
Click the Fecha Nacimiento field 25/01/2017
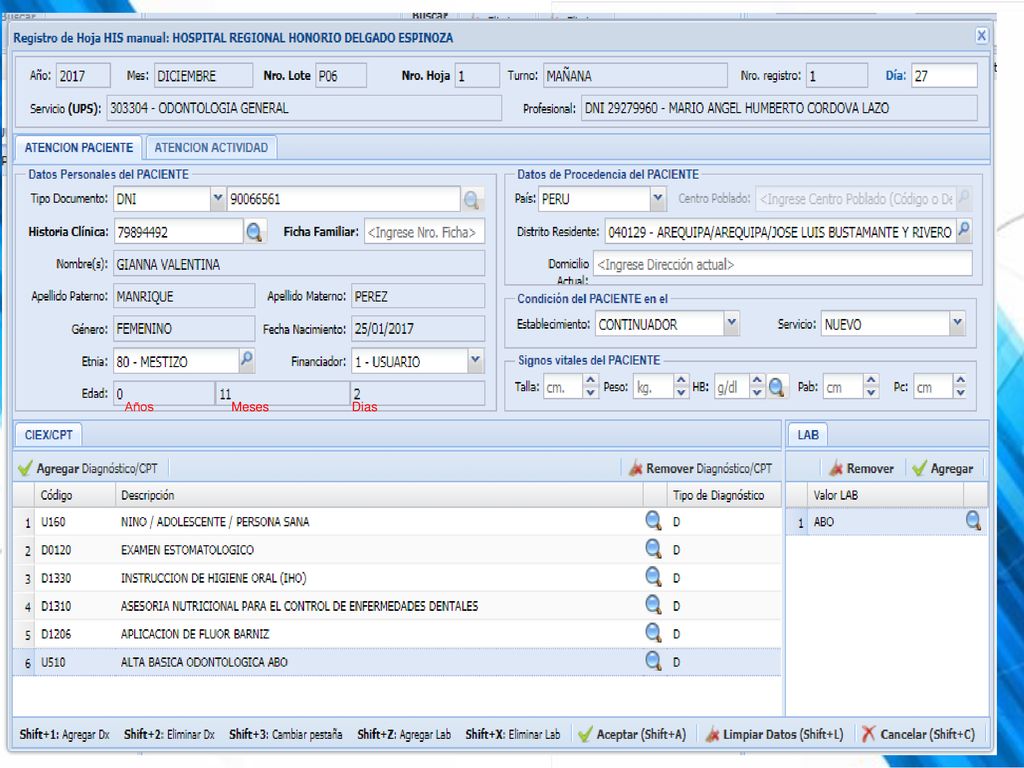click(418, 328)
